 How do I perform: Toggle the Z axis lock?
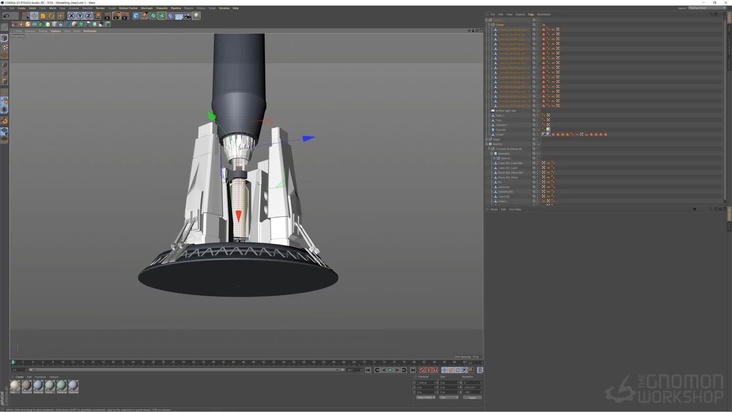[x=89, y=16]
